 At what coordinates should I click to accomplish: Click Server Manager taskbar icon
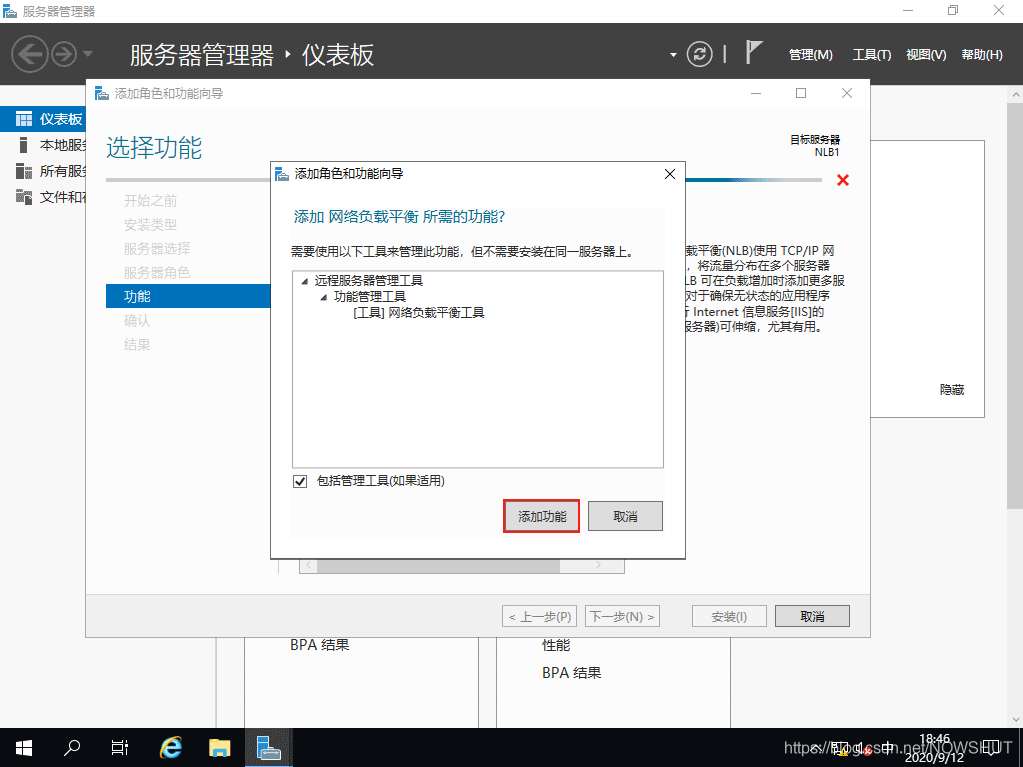coord(268,748)
